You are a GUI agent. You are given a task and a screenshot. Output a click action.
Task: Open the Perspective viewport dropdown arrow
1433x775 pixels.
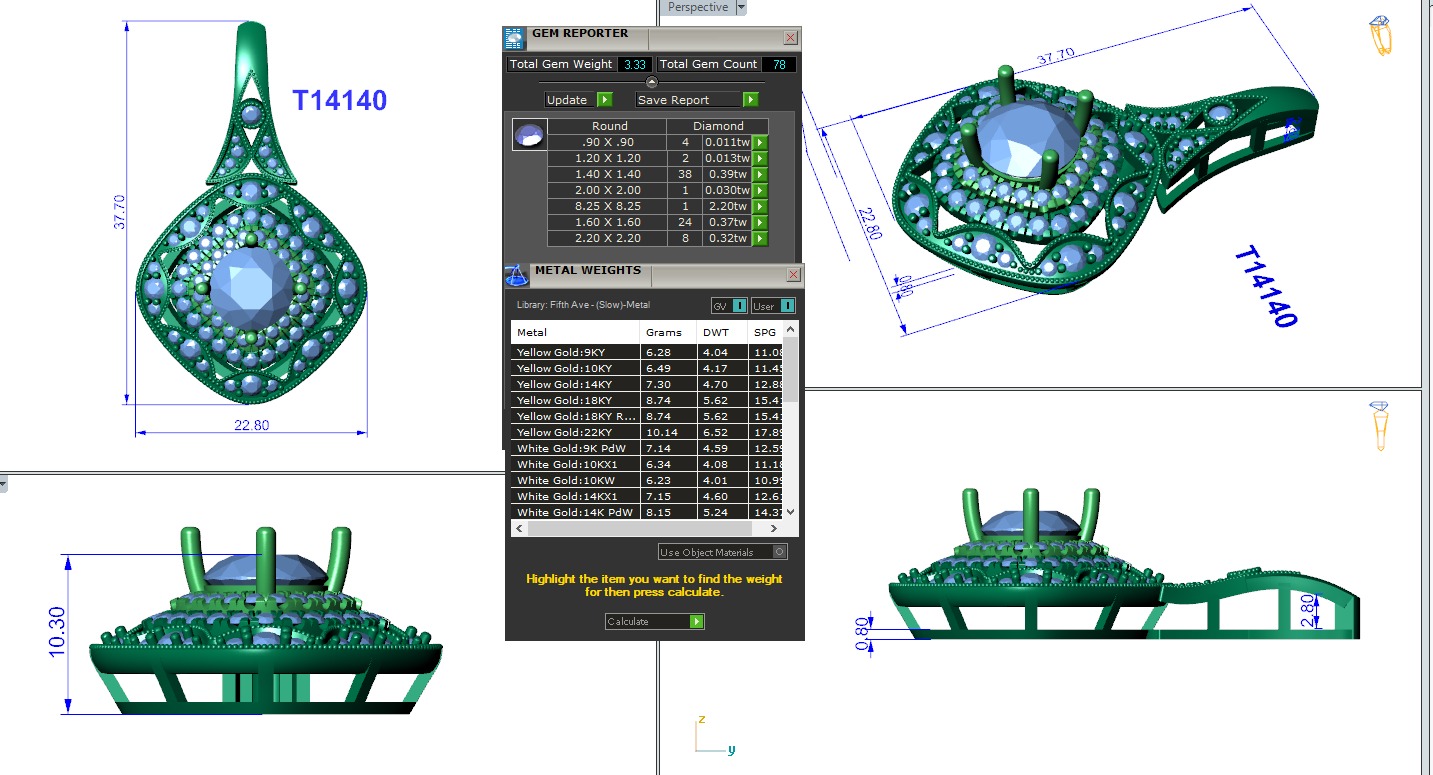click(741, 7)
